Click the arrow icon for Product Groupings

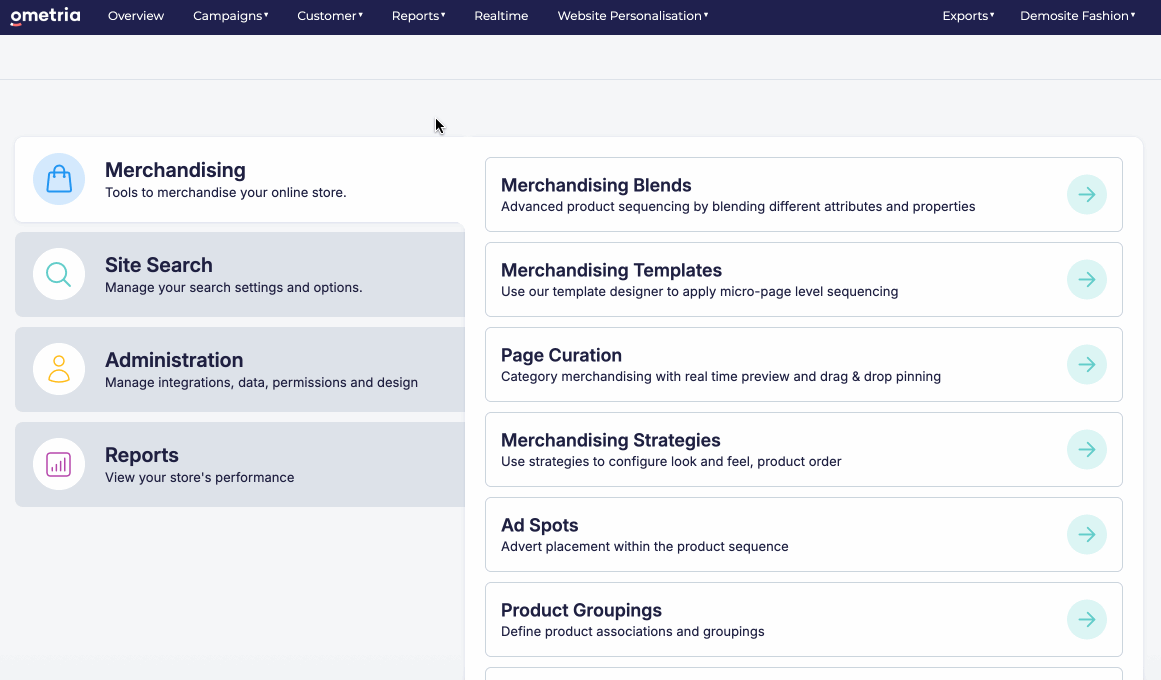point(1087,619)
